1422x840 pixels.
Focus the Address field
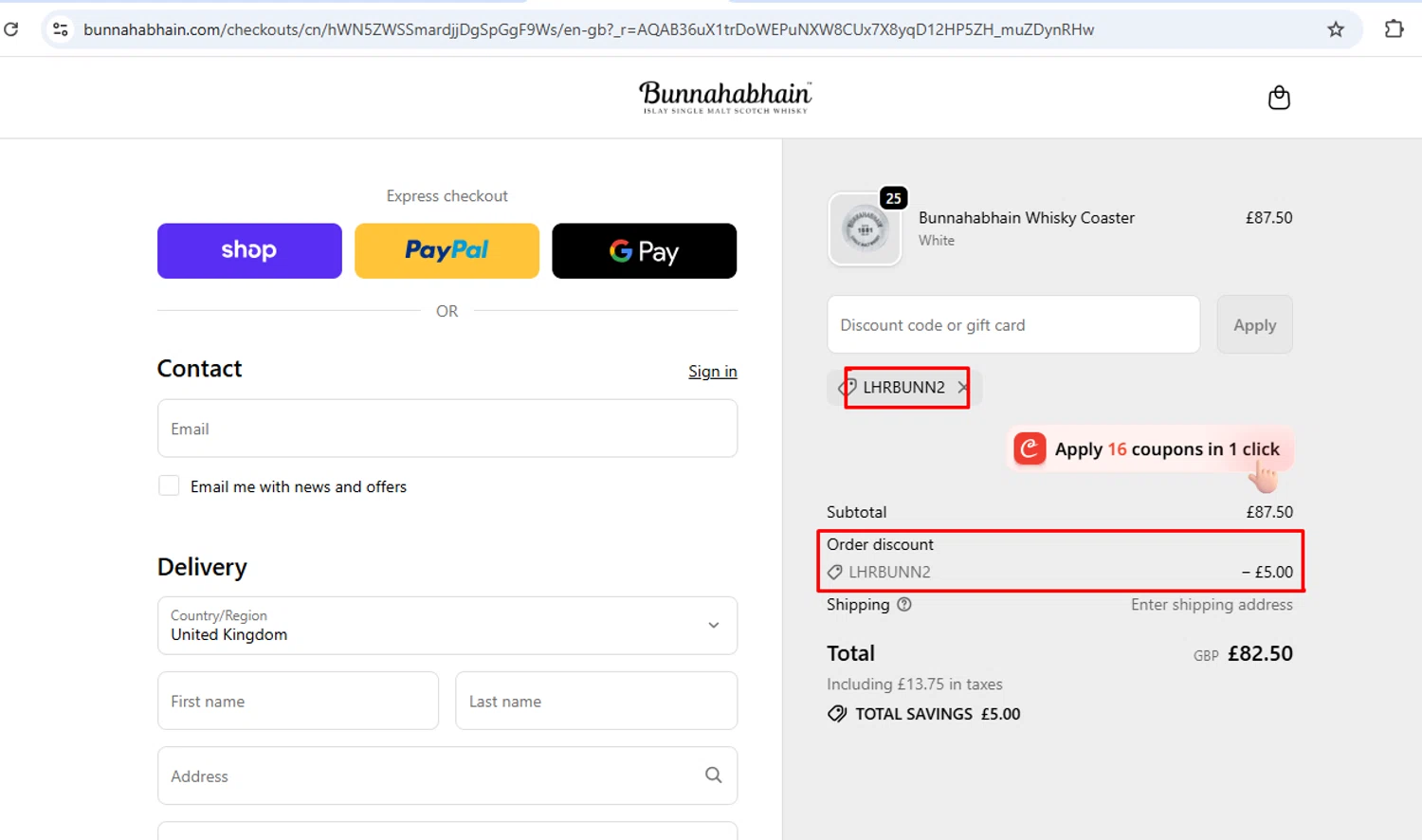point(447,776)
